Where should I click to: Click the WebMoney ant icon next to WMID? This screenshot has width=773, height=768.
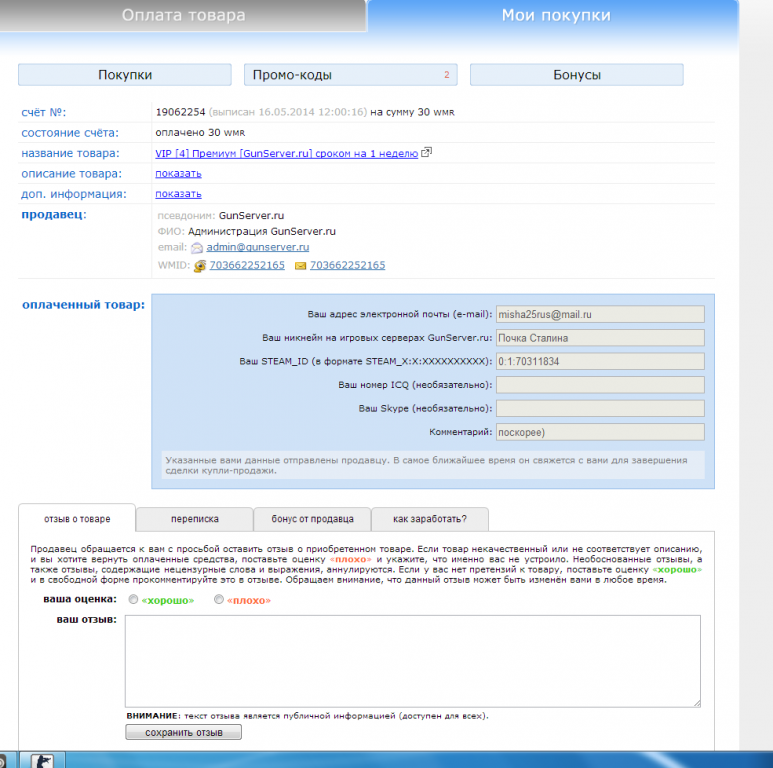click(x=200, y=266)
